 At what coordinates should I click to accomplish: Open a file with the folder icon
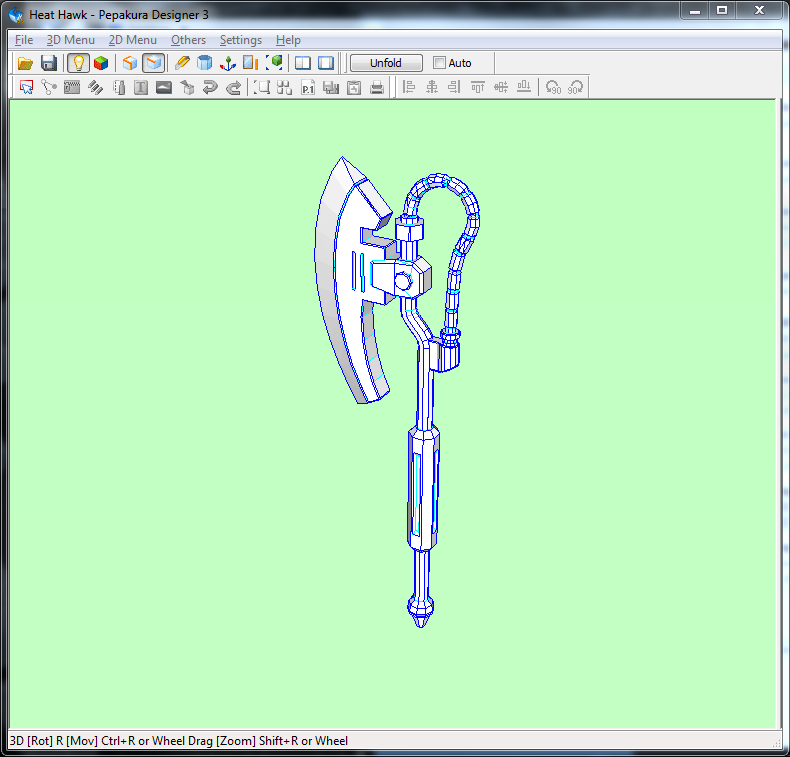(x=25, y=63)
